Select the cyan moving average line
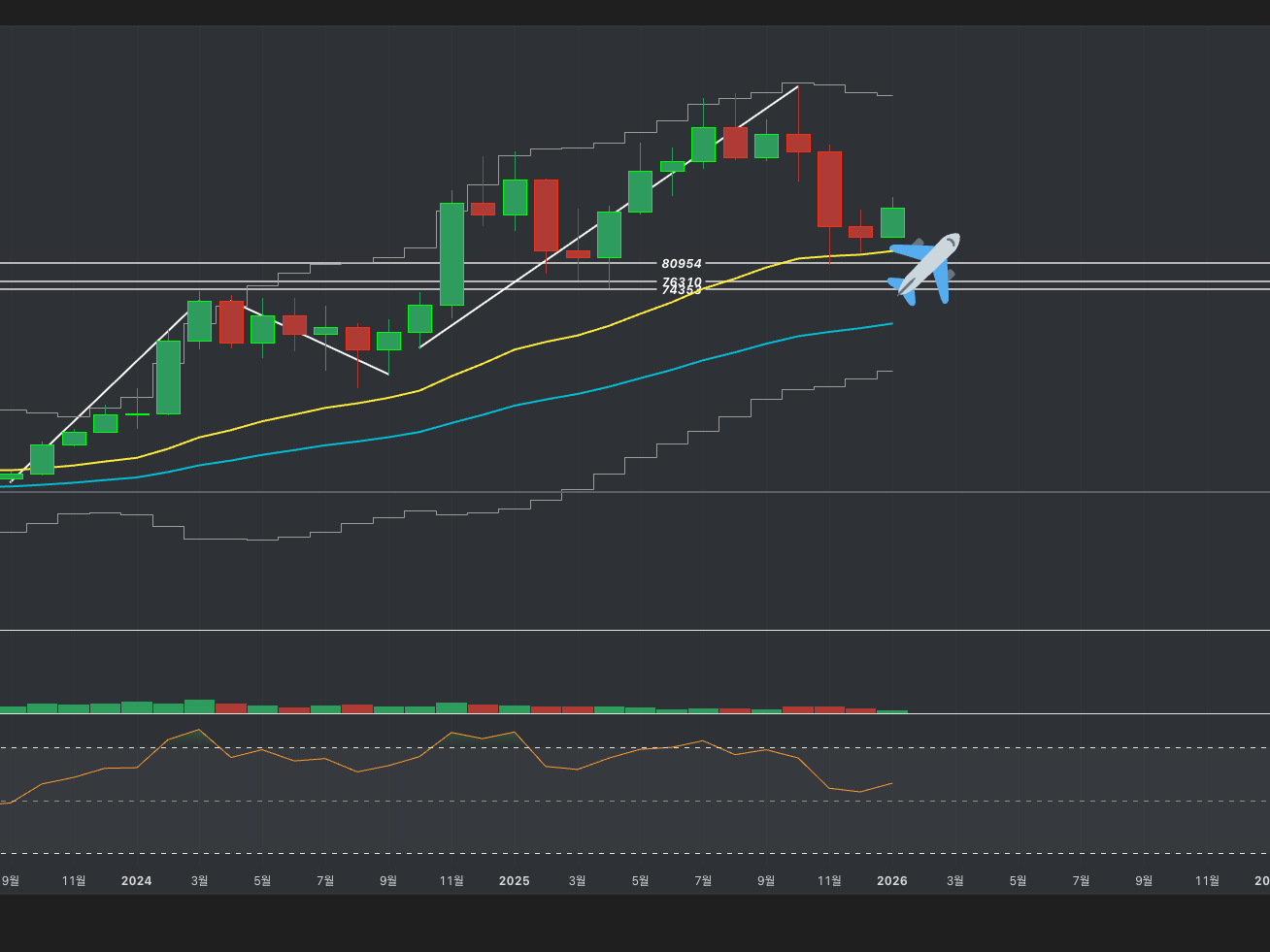1270x952 pixels. [x=515, y=406]
